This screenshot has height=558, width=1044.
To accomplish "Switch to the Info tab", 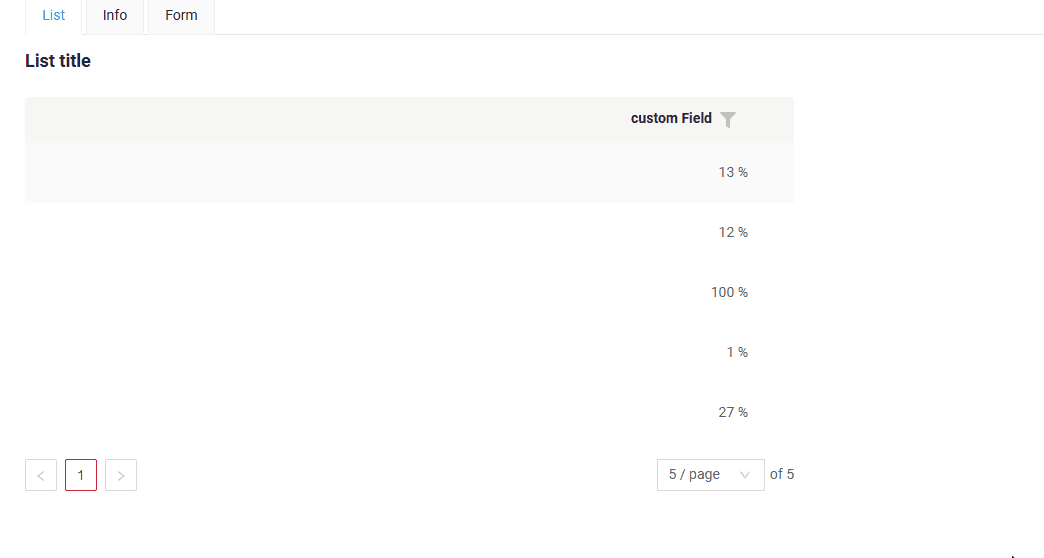I will pyautogui.click(x=115, y=15).
